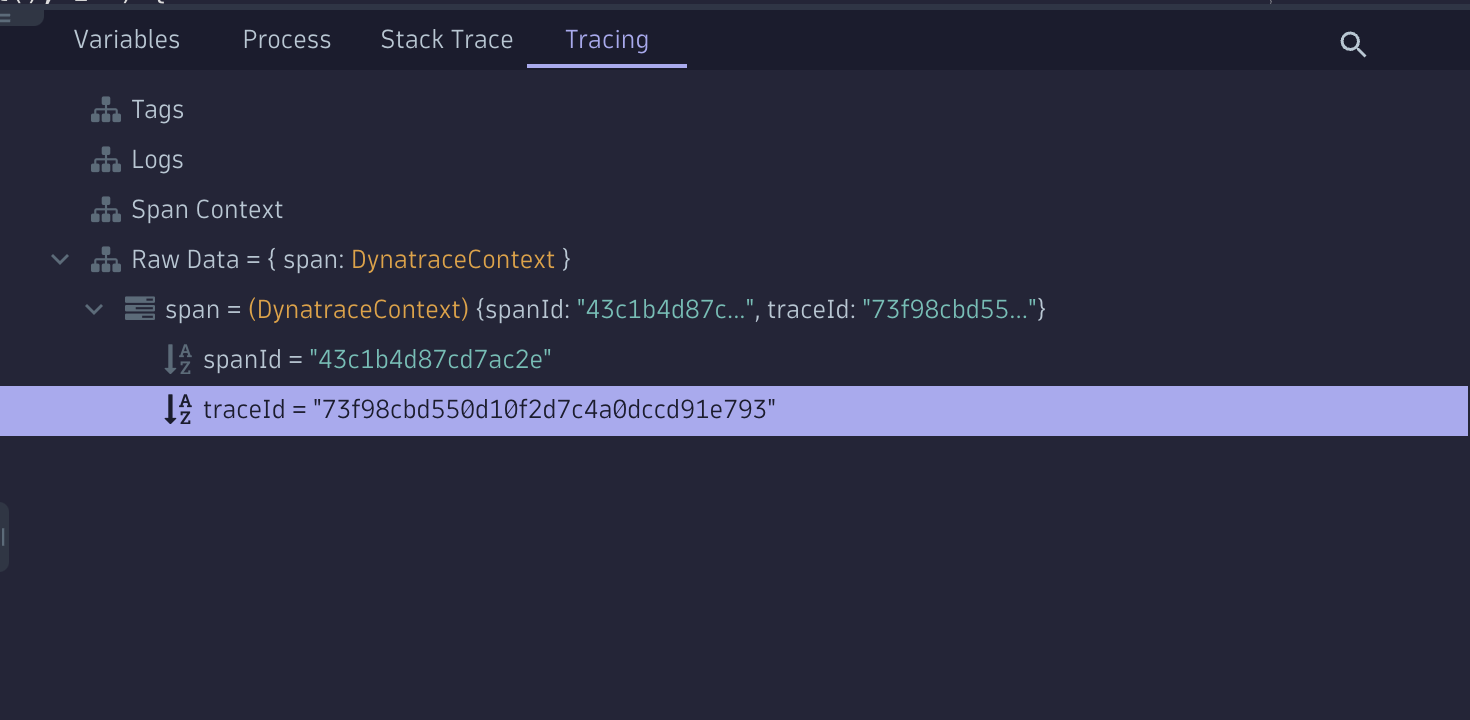1470x720 pixels.
Task: Open the Process tab
Action: [x=287, y=40]
